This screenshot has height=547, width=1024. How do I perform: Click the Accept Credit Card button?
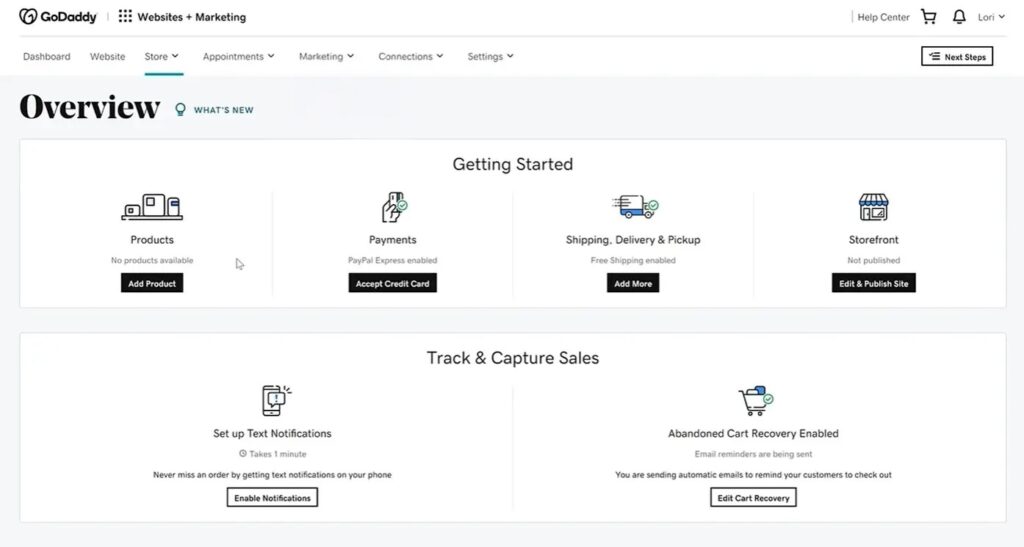392,283
